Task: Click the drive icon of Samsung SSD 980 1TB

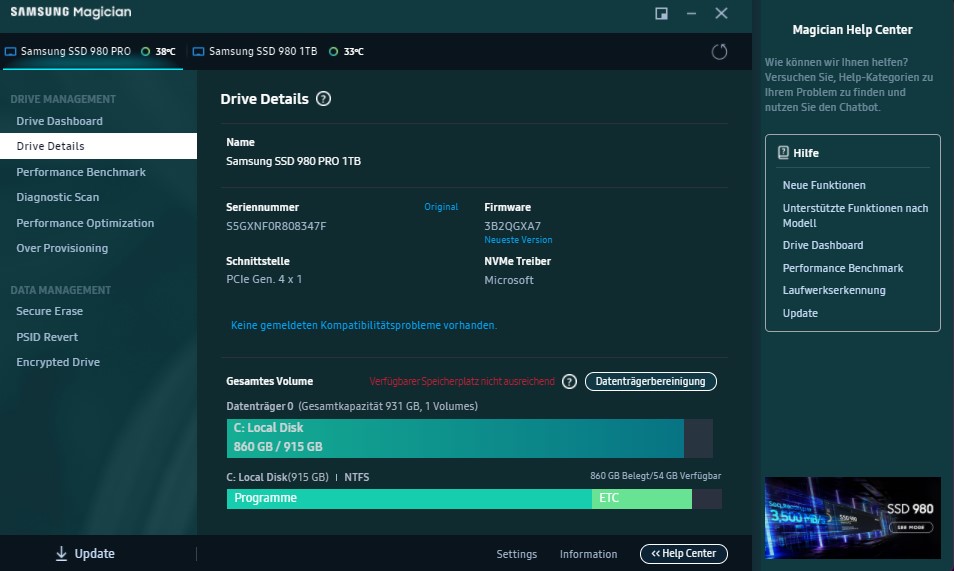Action: 198,52
